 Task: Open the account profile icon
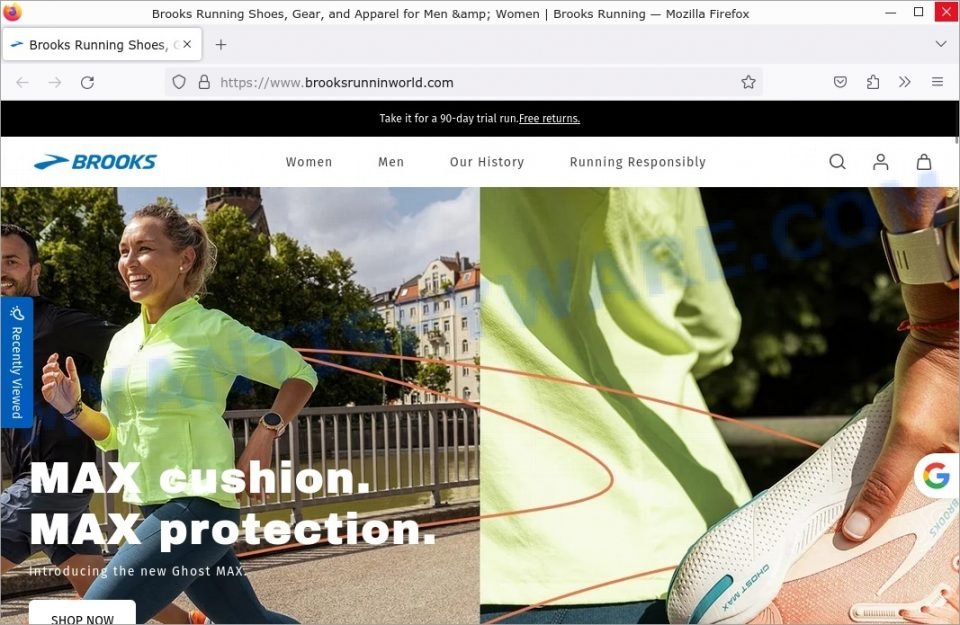coord(880,162)
